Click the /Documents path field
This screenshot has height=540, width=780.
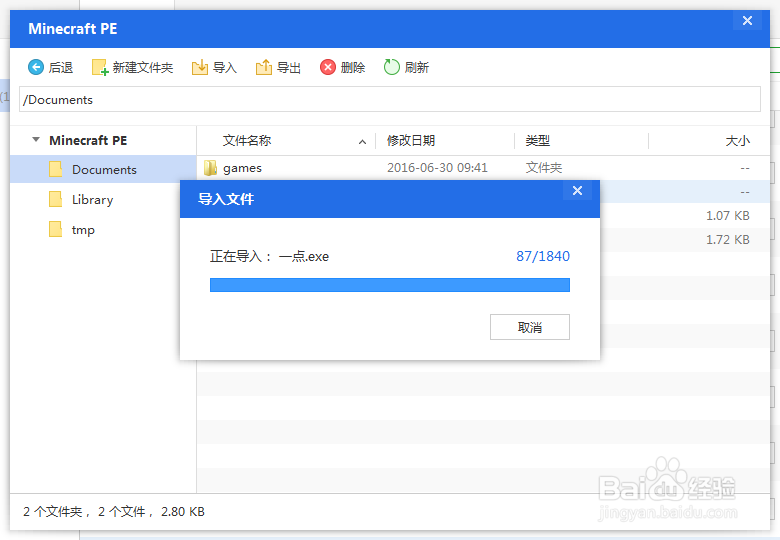[390, 99]
